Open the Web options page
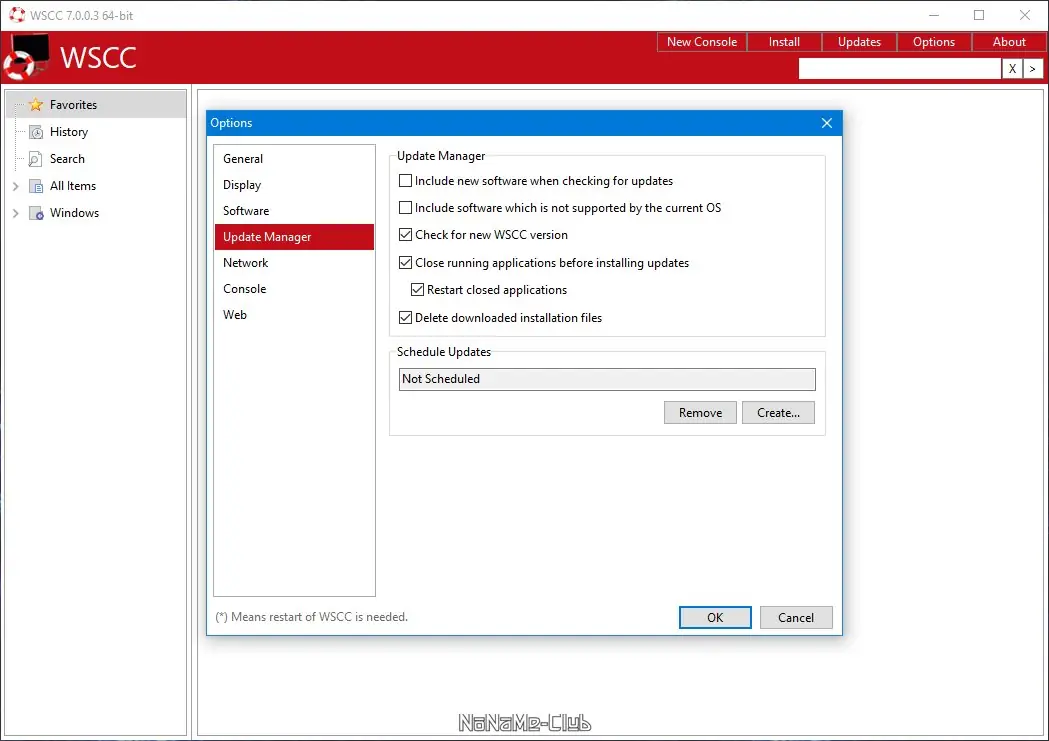This screenshot has height=741, width=1049. pyautogui.click(x=294, y=315)
